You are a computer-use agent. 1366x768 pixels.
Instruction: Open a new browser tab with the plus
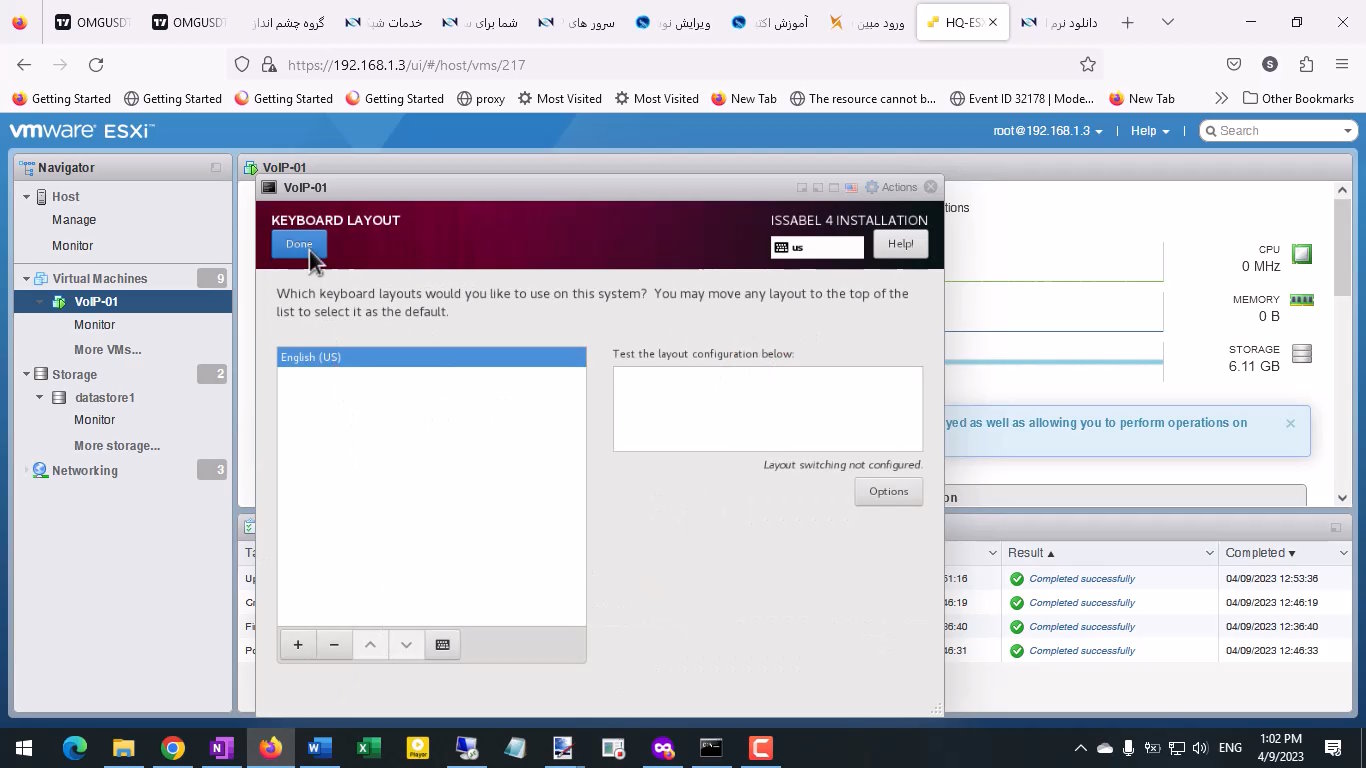[x=1127, y=22]
